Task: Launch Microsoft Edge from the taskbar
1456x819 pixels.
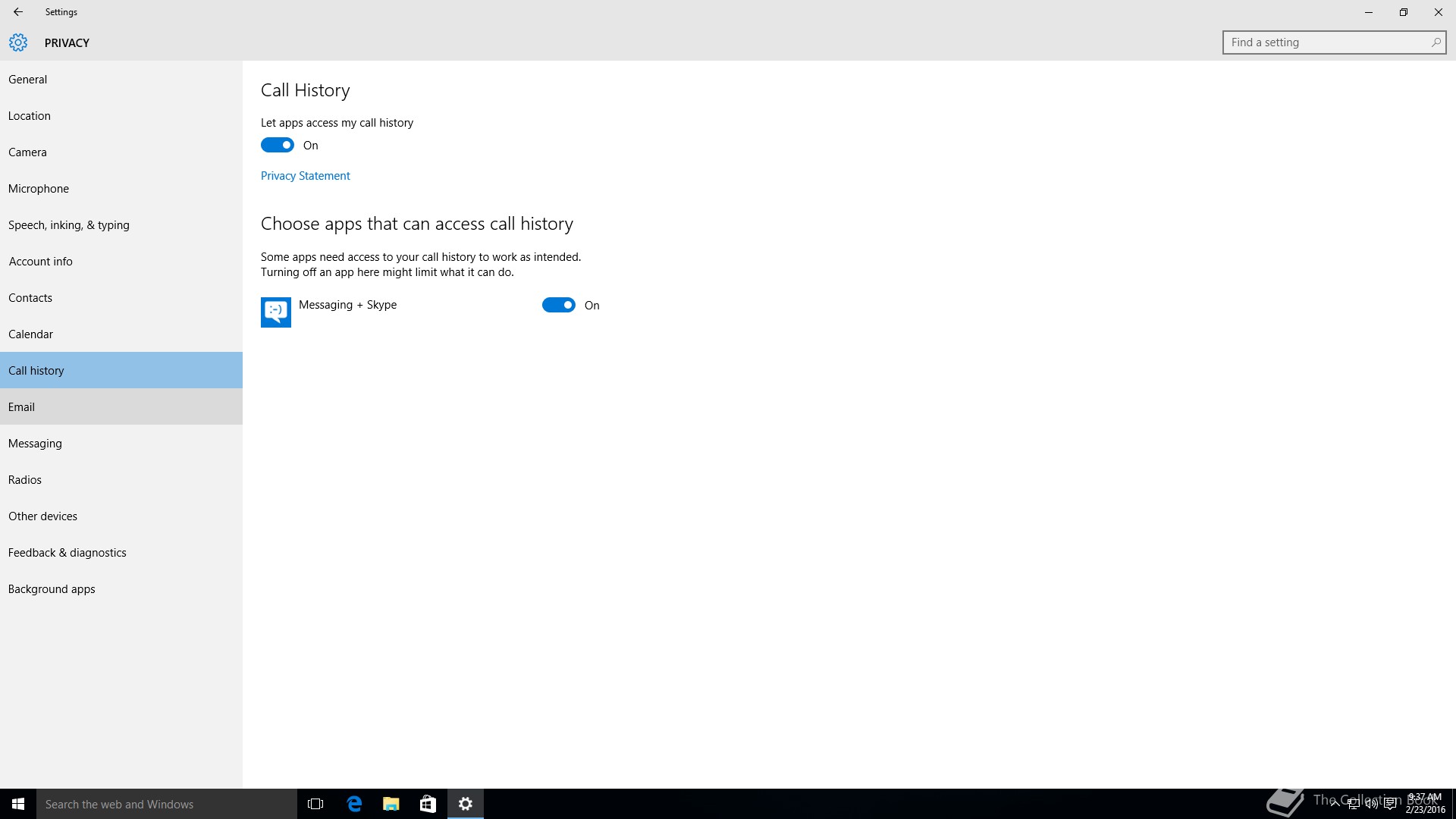Action: tap(354, 804)
